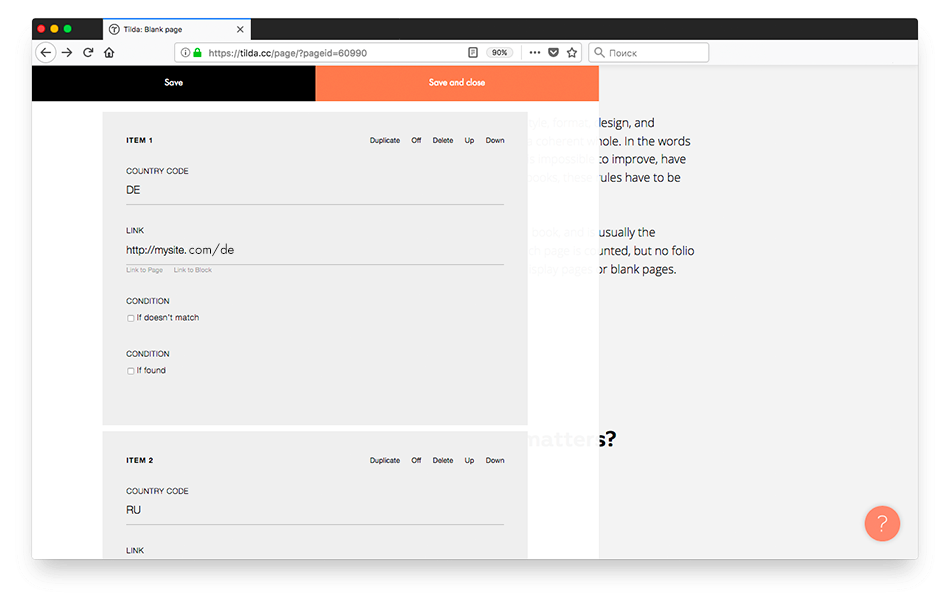950x609 pixels.
Task: Reload the current page
Action: 88,52
